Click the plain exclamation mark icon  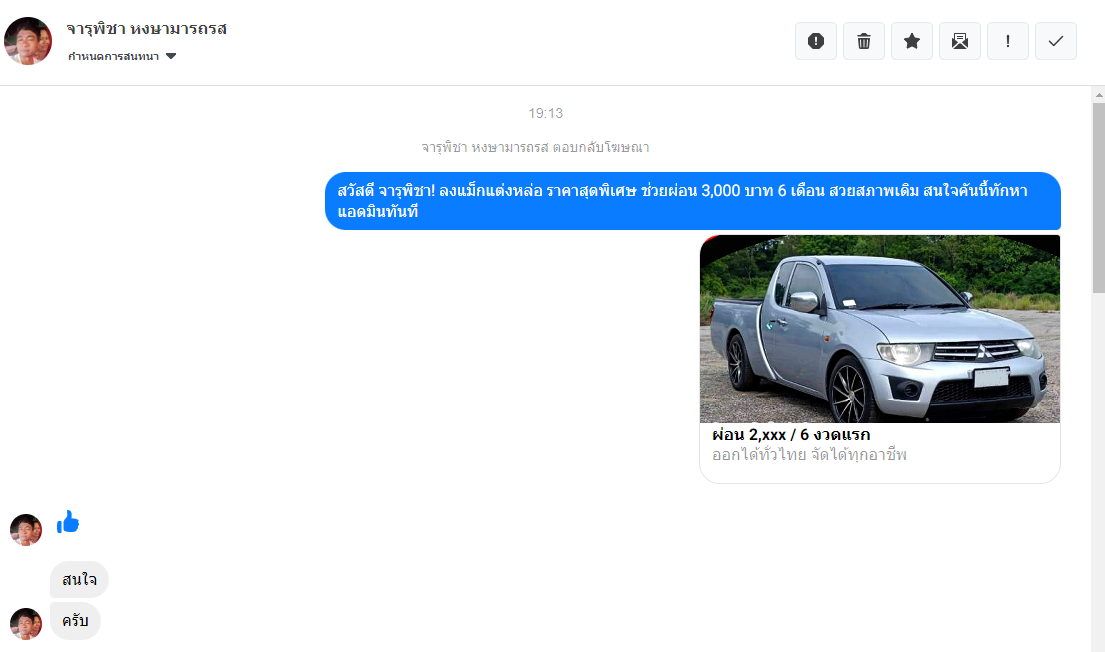(1007, 41)
